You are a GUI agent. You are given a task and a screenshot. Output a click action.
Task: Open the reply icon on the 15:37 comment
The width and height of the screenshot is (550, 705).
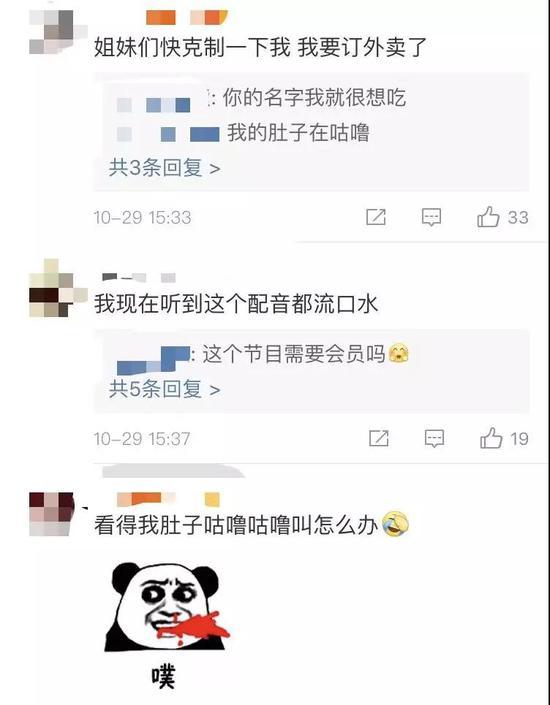(x=434, y=438)
